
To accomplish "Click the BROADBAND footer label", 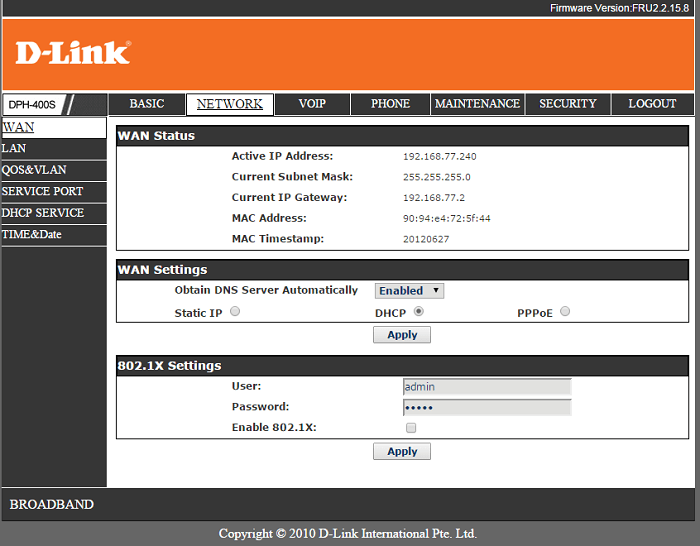I will (x=52, y=504).
